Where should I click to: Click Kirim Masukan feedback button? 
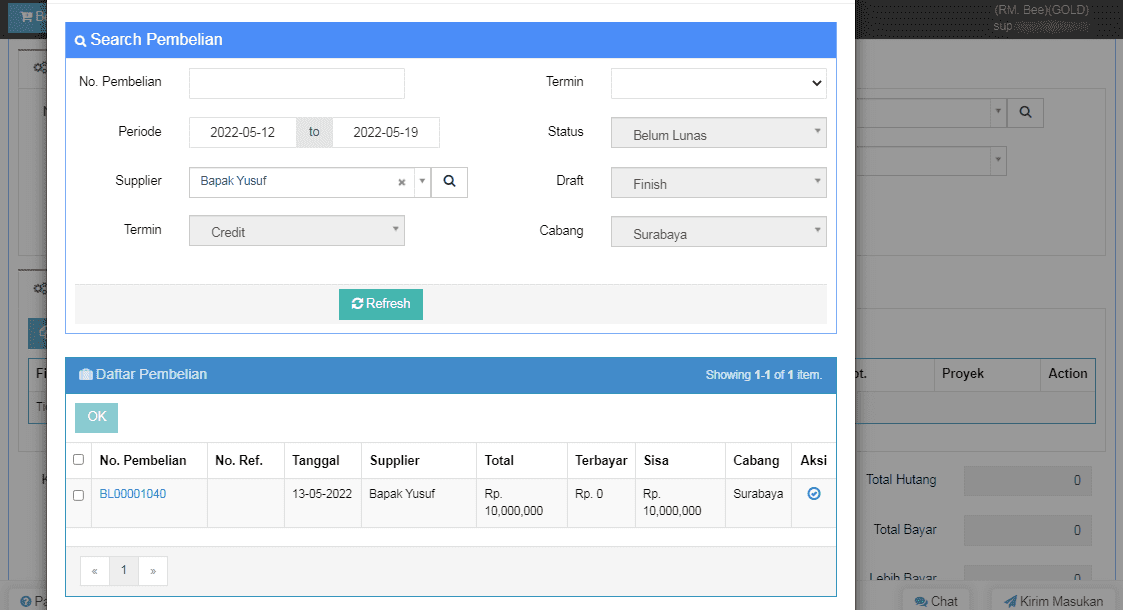point(1054,601)
